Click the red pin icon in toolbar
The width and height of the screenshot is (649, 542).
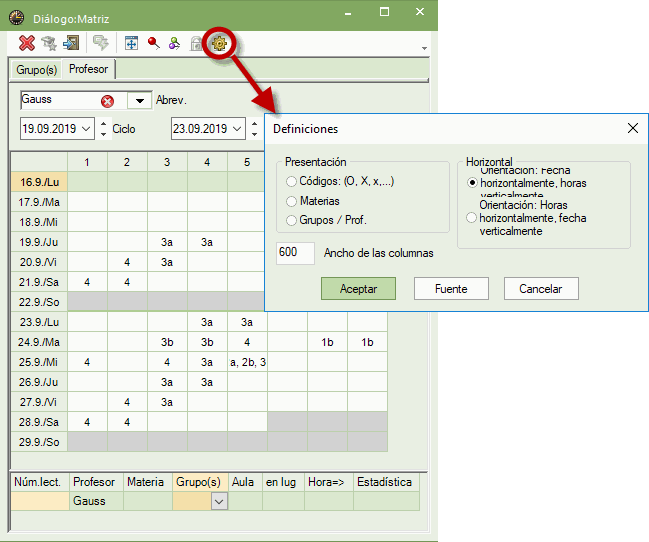tap(154, 43)
